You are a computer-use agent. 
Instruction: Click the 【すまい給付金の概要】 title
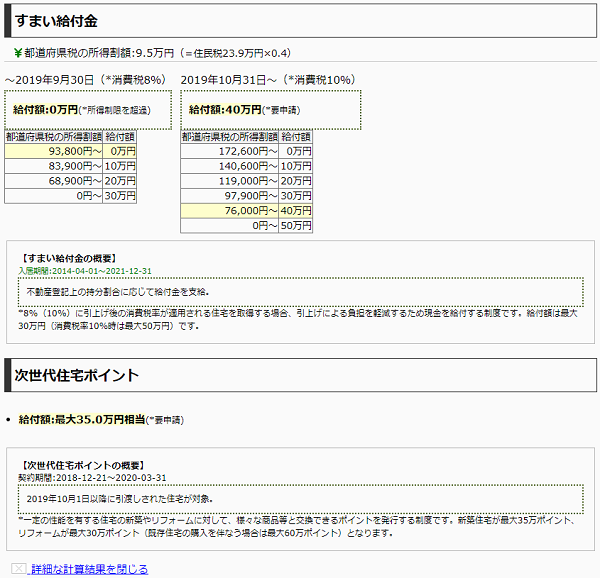tap(67, 259)
